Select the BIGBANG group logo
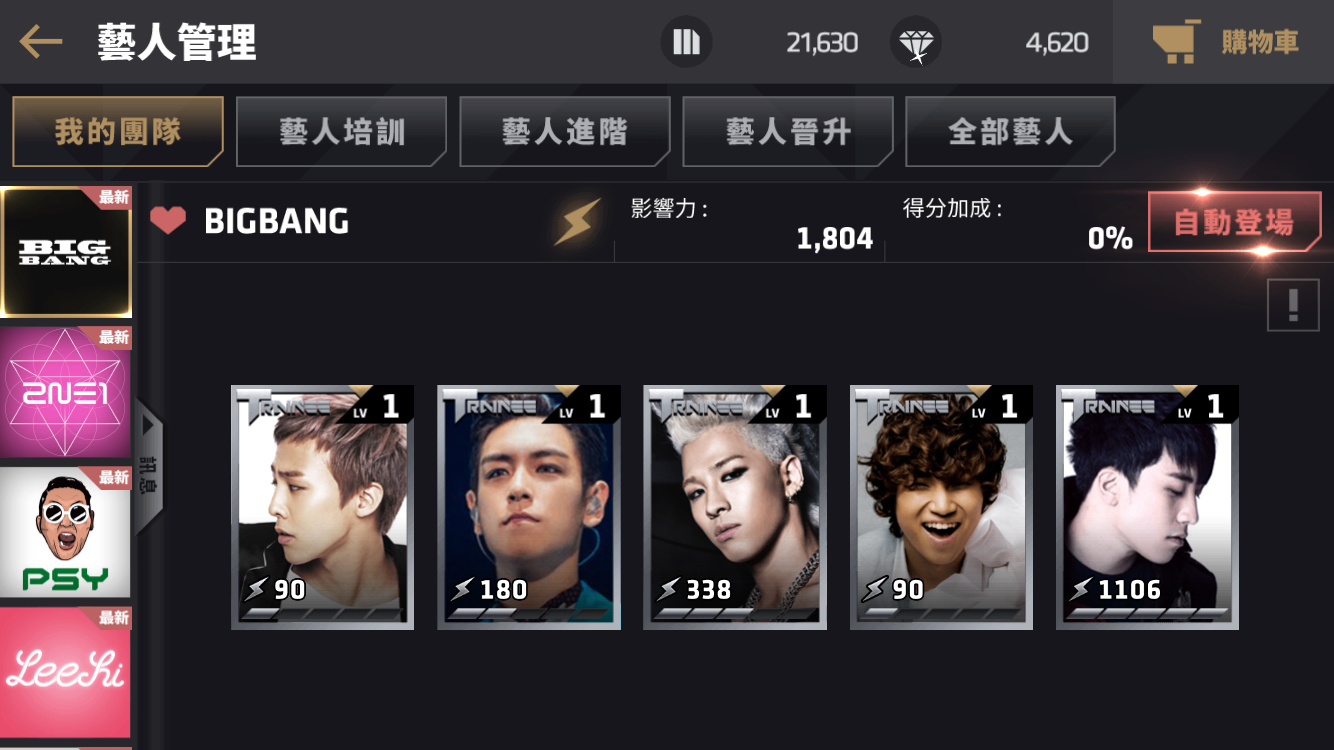 [x=66, y=252]
